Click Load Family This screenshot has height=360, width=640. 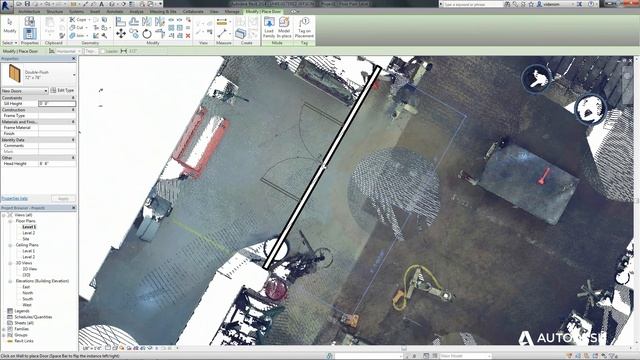[269, 28]
